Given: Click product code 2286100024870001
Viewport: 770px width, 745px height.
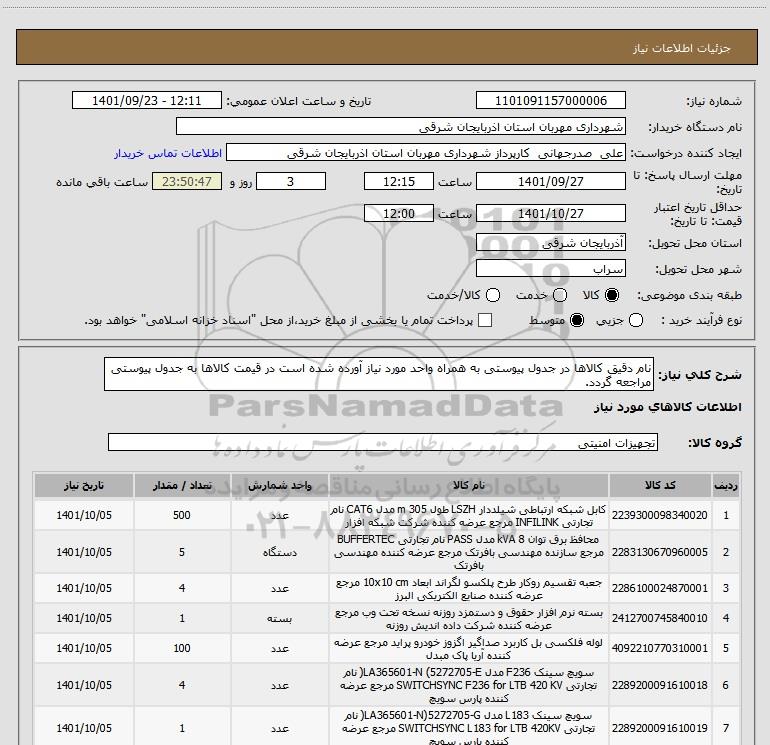Looking at the screenshot, I should point(660,588).
